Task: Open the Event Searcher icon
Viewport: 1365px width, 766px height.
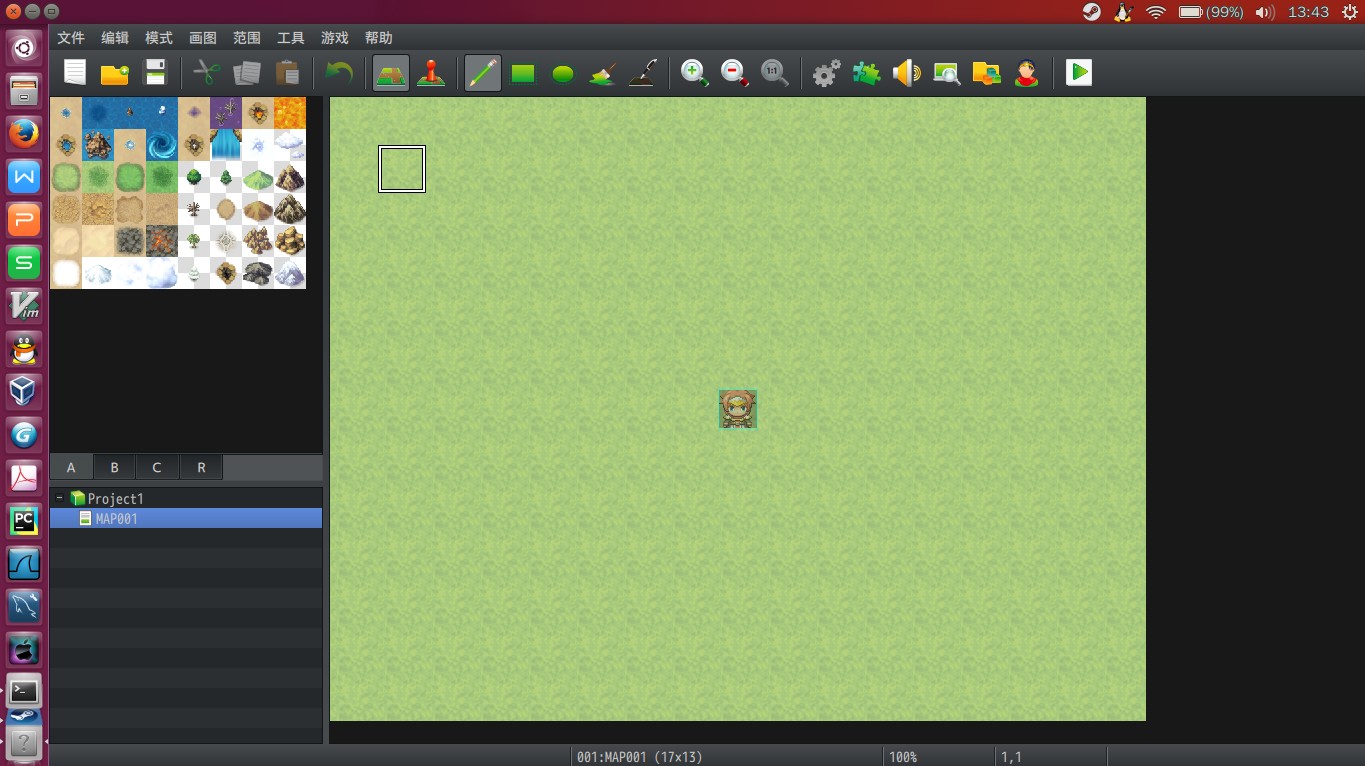Action: (x=946, y=73)
